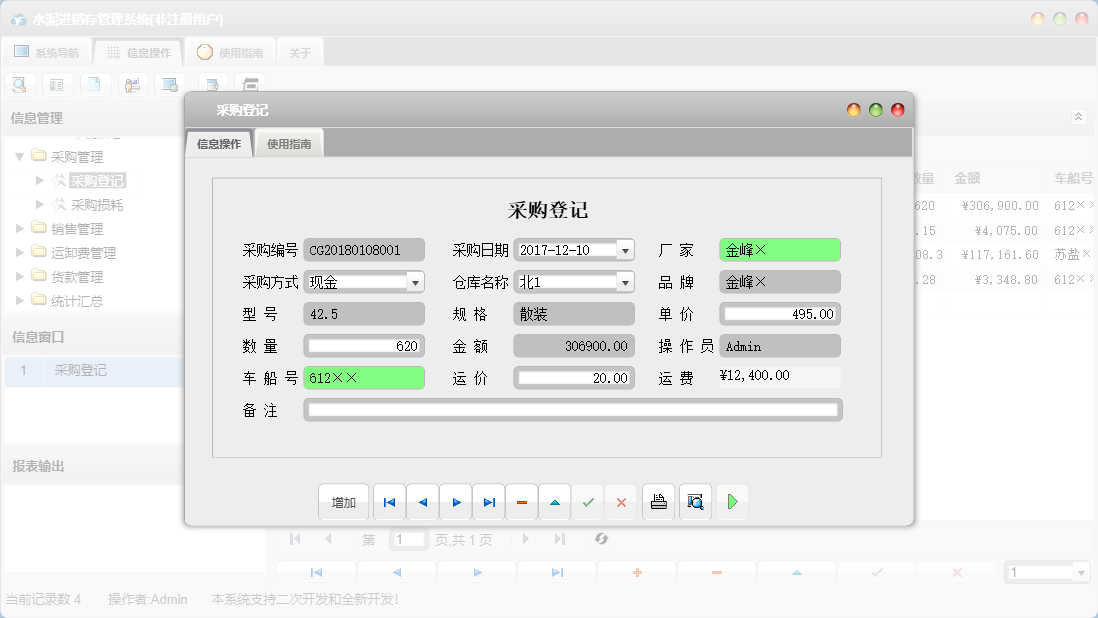Click the green execute arrow icon
The height and width of the screenshot is (618, 1098).
click(732, 501)
